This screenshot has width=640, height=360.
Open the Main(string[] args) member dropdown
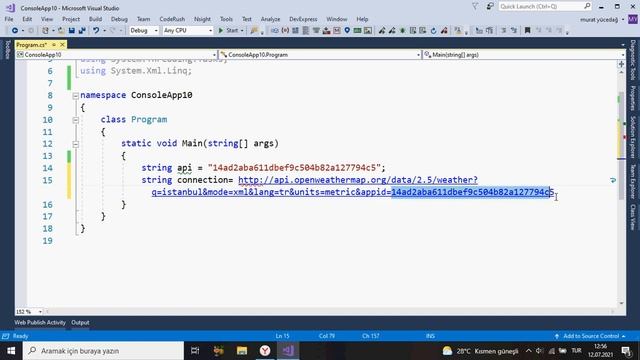[524, 55]
